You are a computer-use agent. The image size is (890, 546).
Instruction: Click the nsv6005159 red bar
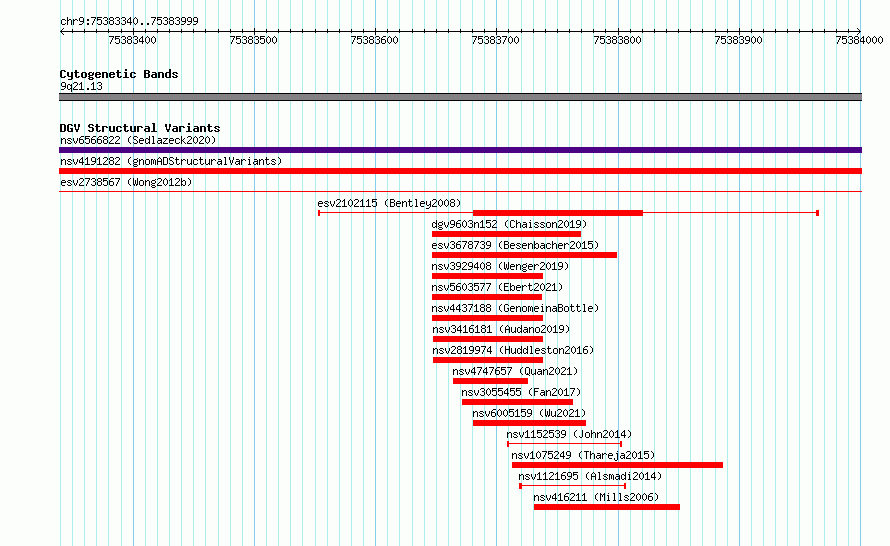tap(530, 423)
